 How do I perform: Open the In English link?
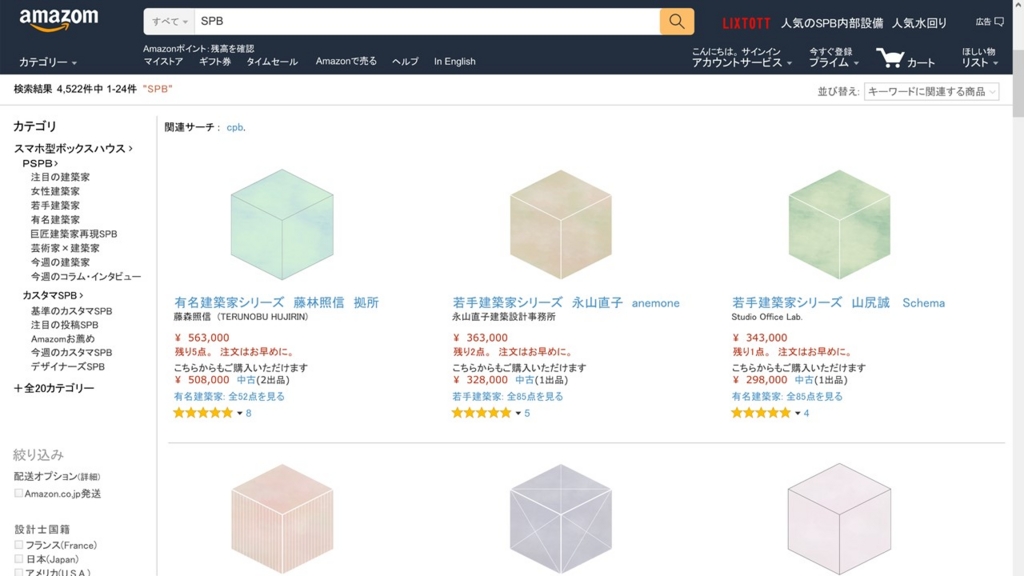[x=455, y=61]
